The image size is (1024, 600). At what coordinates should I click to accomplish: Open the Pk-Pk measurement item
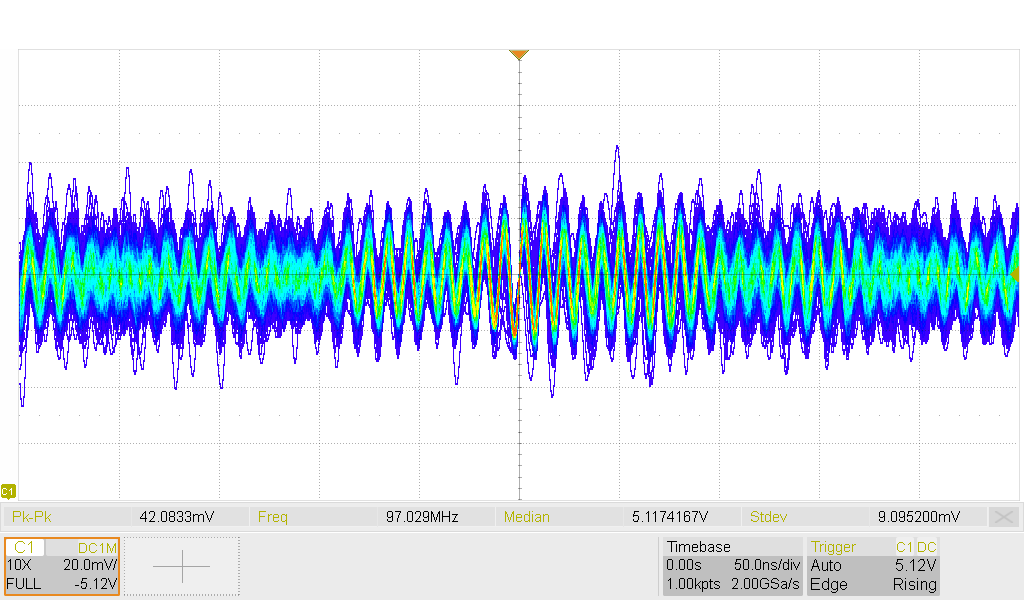click(x=125, y=517)
